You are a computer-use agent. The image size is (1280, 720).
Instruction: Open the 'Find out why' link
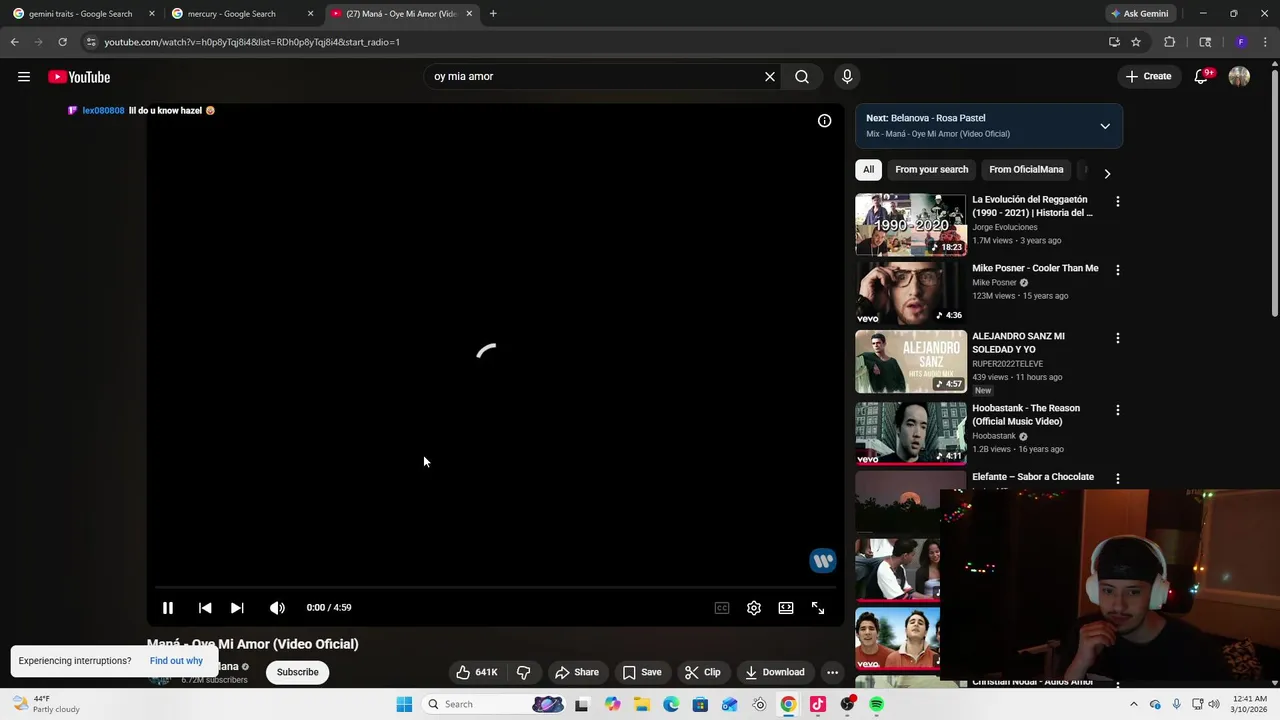tap(176, 661)
